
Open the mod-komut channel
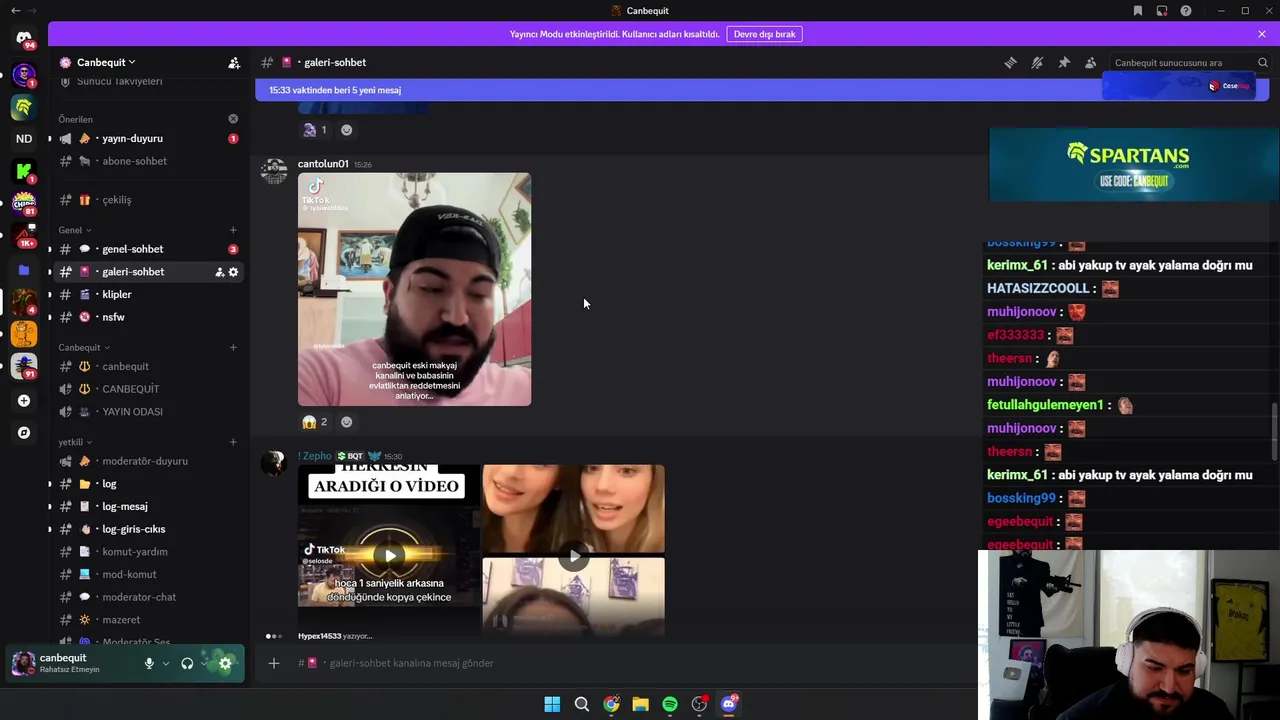[148, 574]
